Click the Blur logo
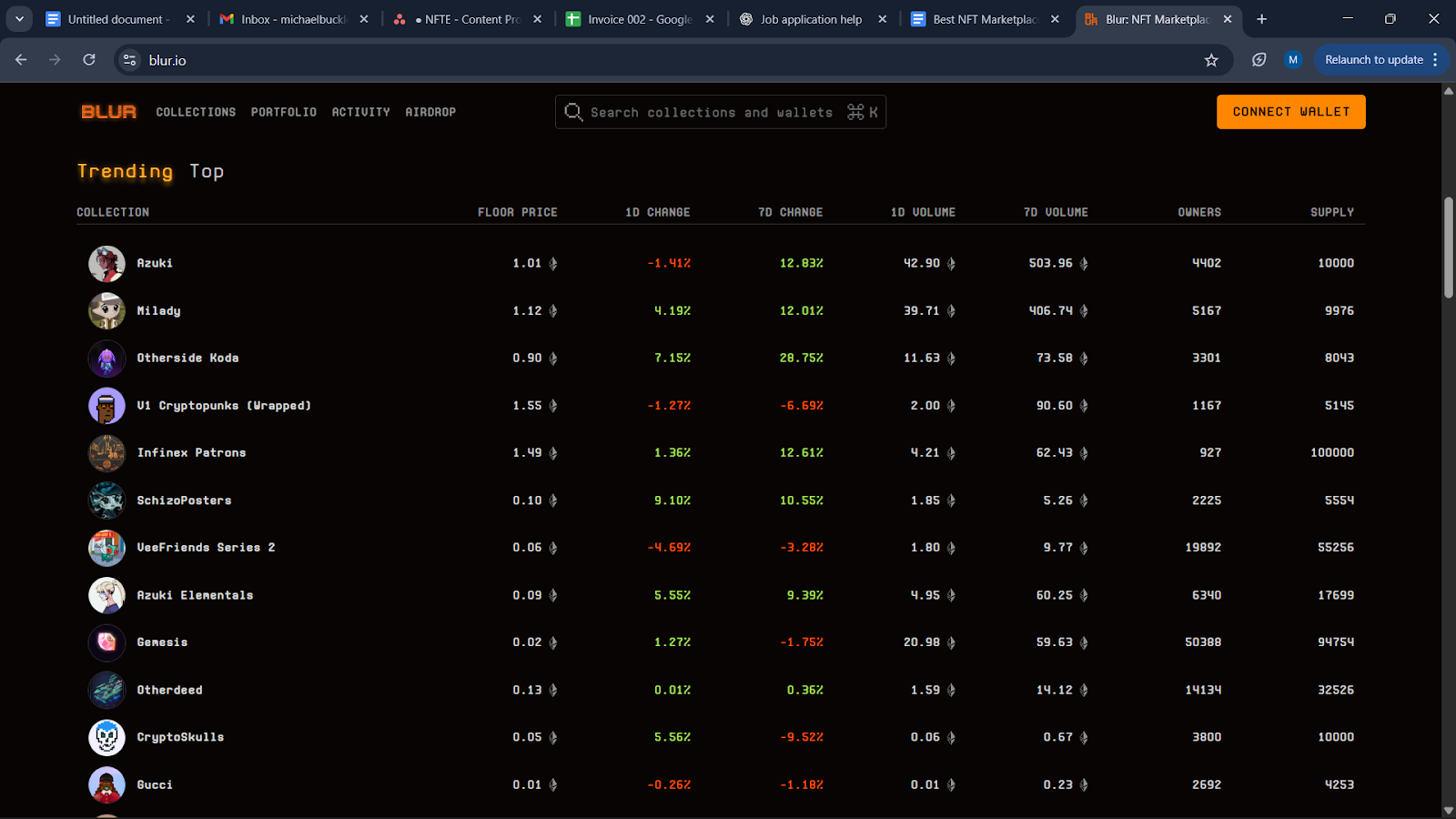 pyautogui.click(x=108, y=112)
